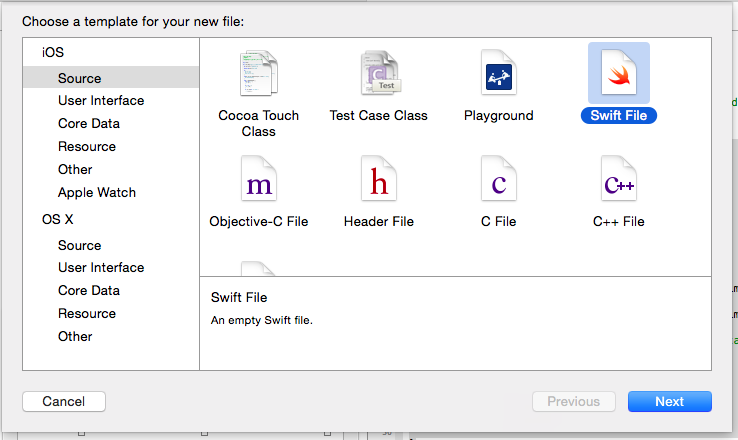Click the Header File label text
Screen dimensions: 738x440
click(379, 222)
